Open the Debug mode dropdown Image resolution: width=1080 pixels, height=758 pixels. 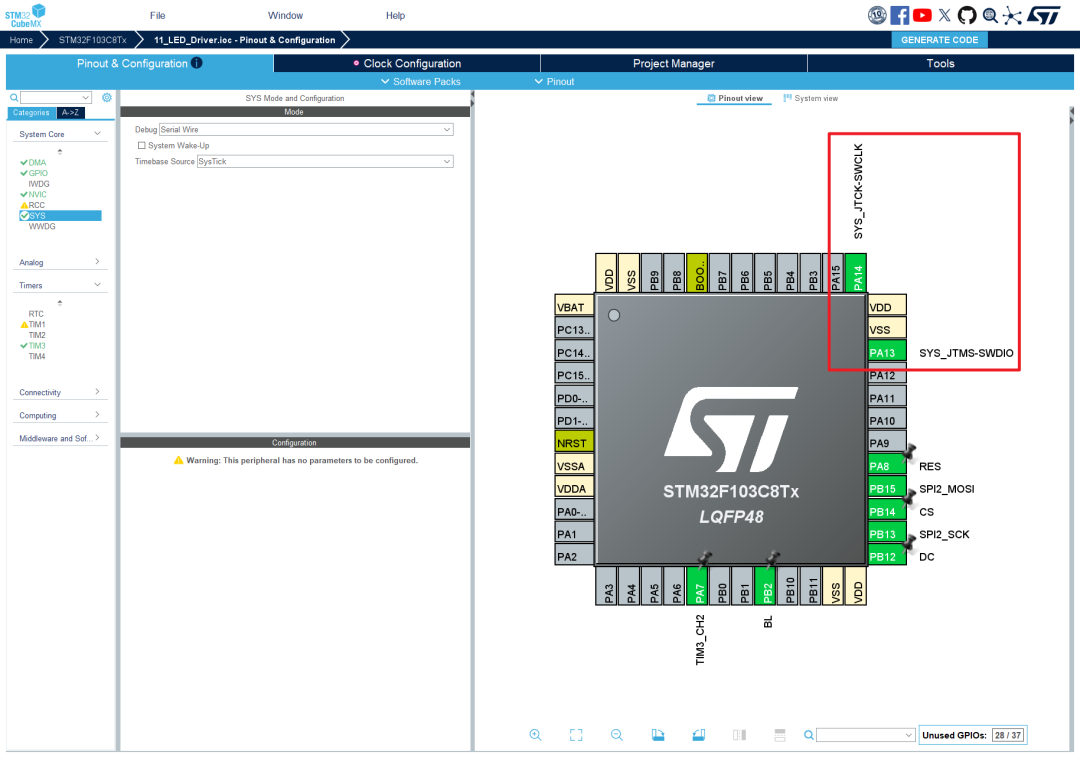pyautogui.click(x=306, y=129)
